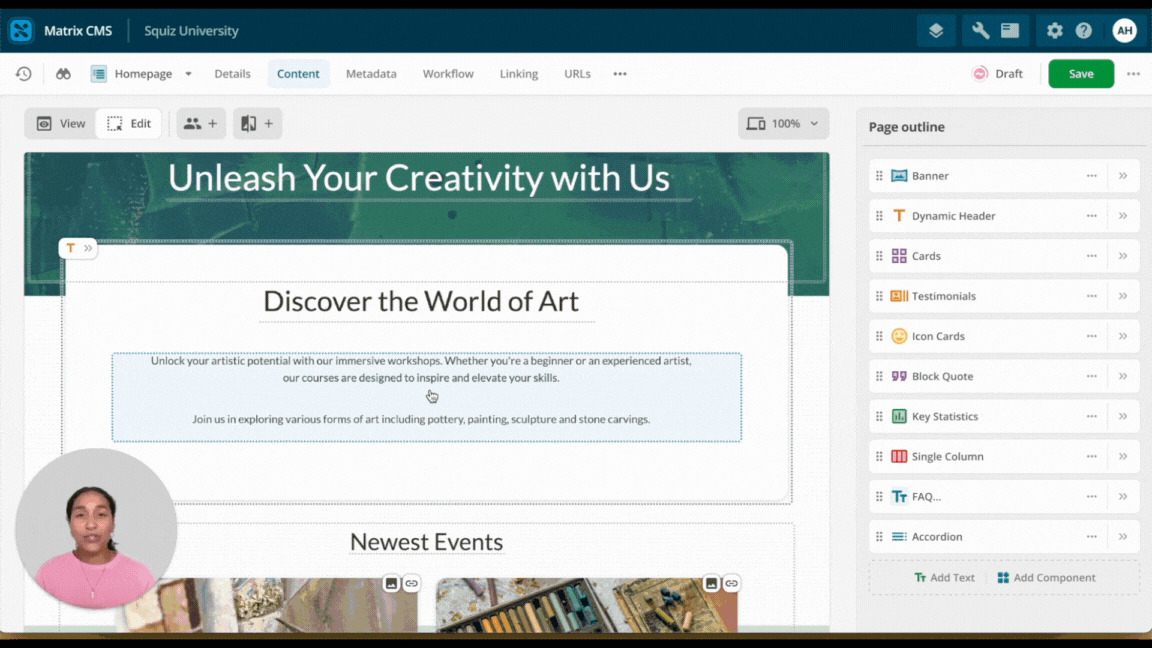Open the 100% zoom dropdown
The width and height of the screenshot is (1152, 648).
click(x=784, y=123)
